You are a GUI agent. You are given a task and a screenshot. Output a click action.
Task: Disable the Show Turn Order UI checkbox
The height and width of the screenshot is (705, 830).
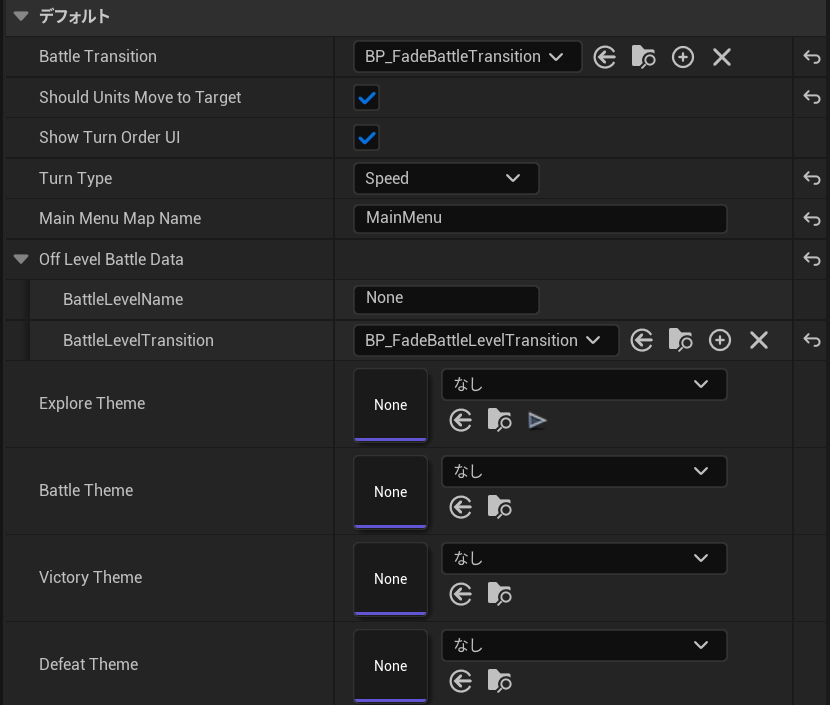(x=367, y=138)
